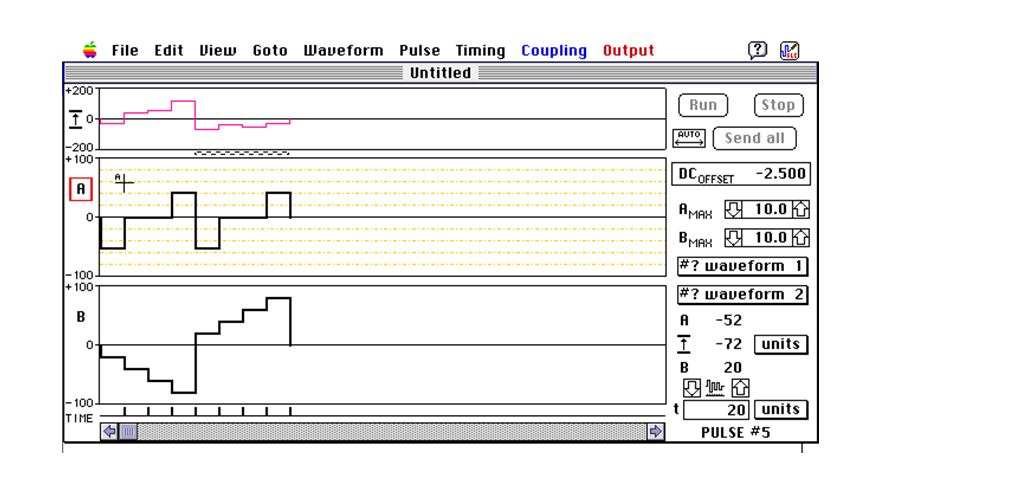This screenshot has height=497, width=1024.
Task: Go to next pulse with up arrow
Action: pos(740,388)
